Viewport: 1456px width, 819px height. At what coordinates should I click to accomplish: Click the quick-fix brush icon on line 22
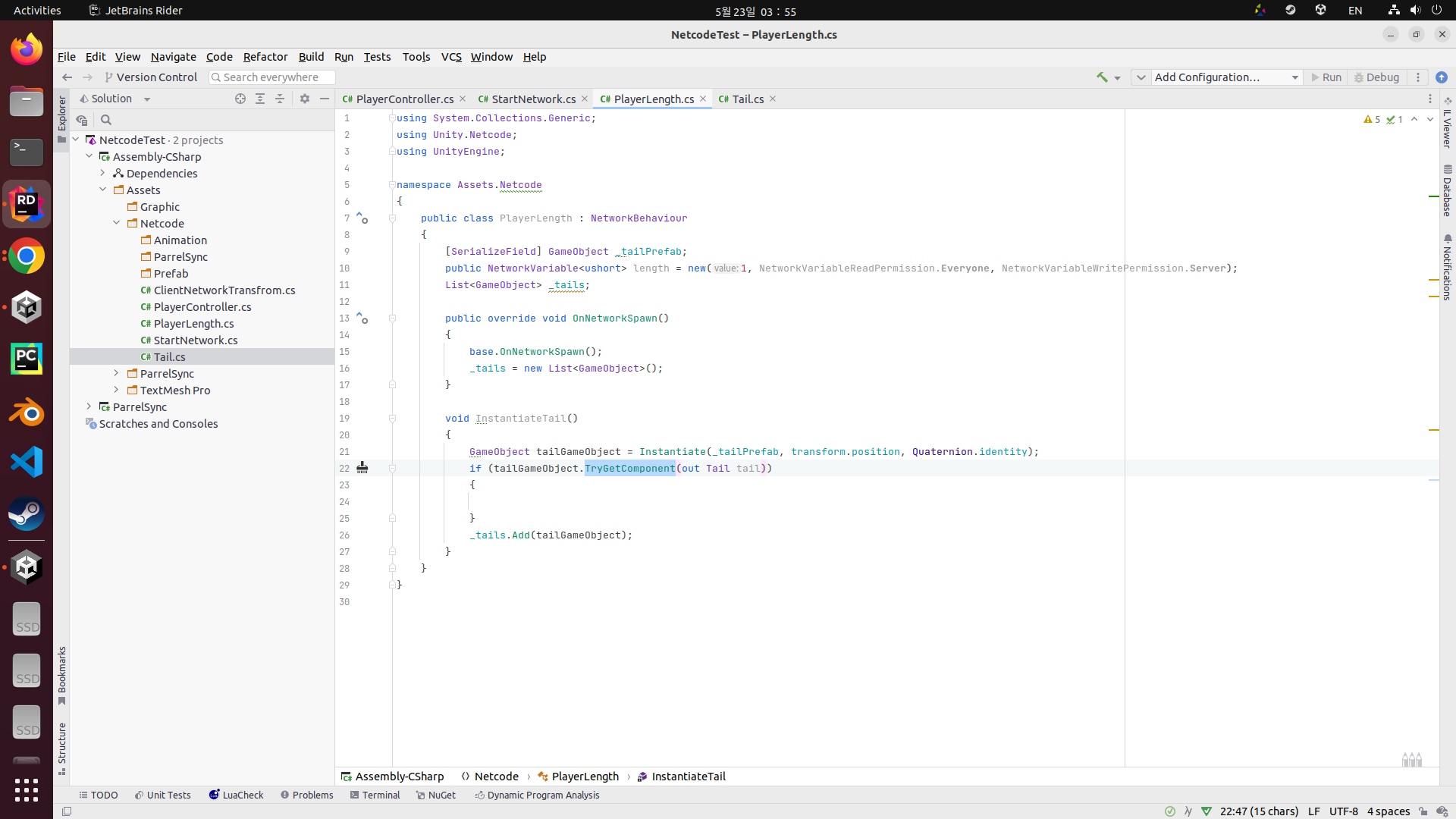coord(362,468)
